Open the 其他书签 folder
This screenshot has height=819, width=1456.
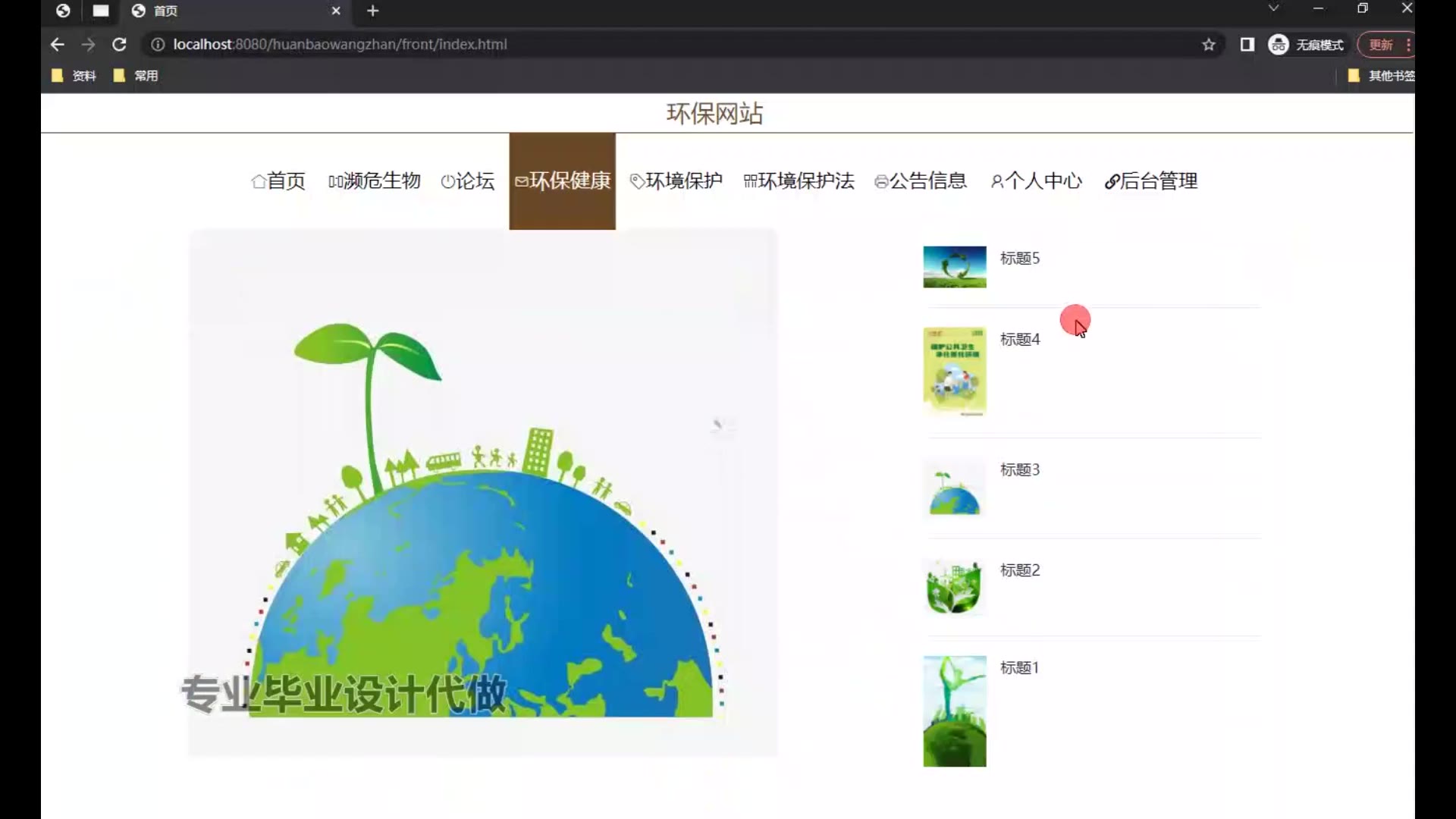(x=1381, y=76)
